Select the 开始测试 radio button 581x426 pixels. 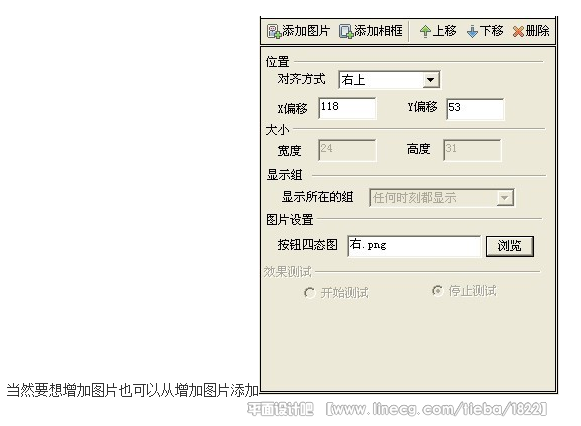point(309,293)
